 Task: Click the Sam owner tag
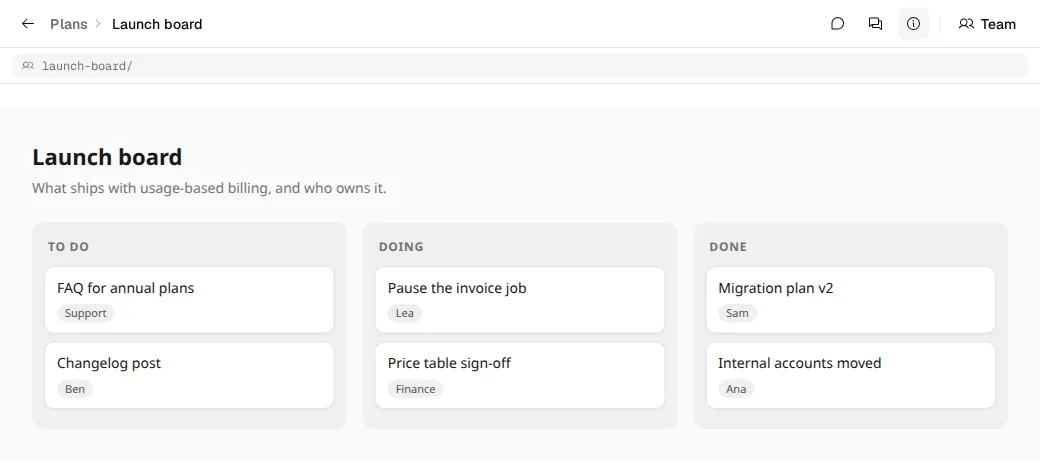coord(737,313)
